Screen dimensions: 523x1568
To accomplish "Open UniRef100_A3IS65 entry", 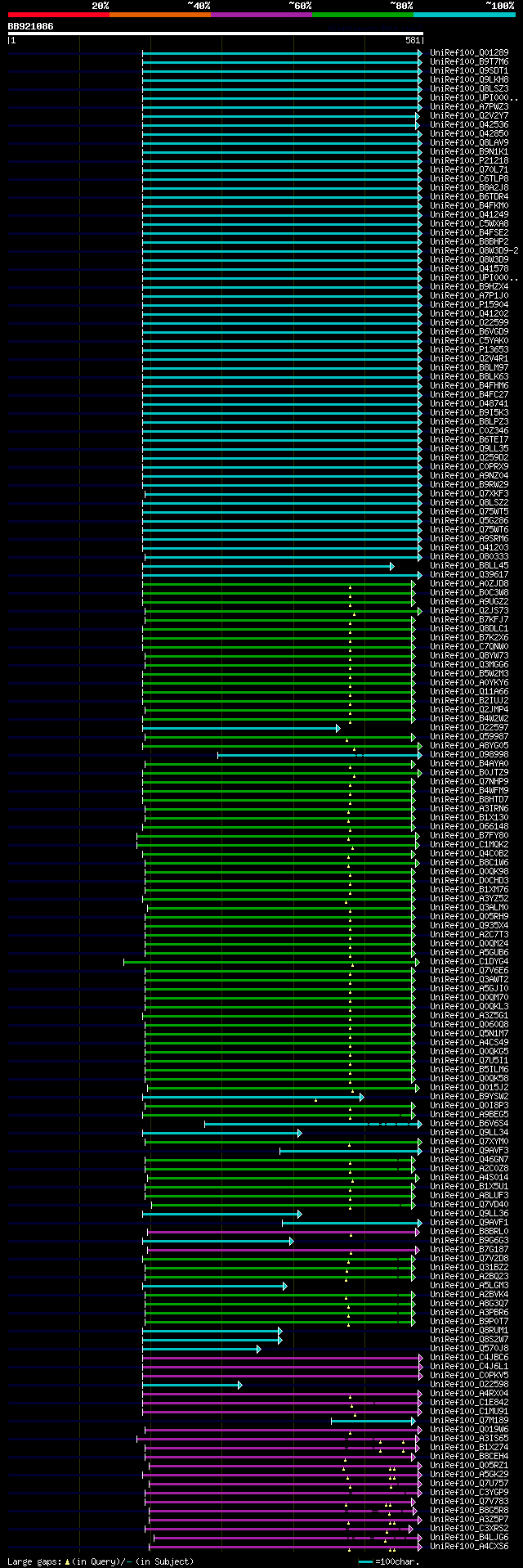I will pyautogui.click(x=469, y=1438).
